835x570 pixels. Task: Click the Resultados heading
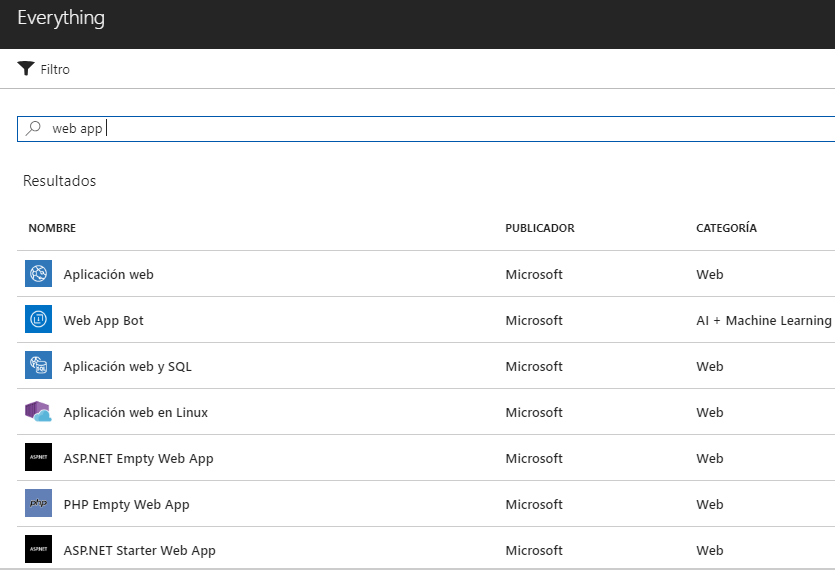click(59, 181)
